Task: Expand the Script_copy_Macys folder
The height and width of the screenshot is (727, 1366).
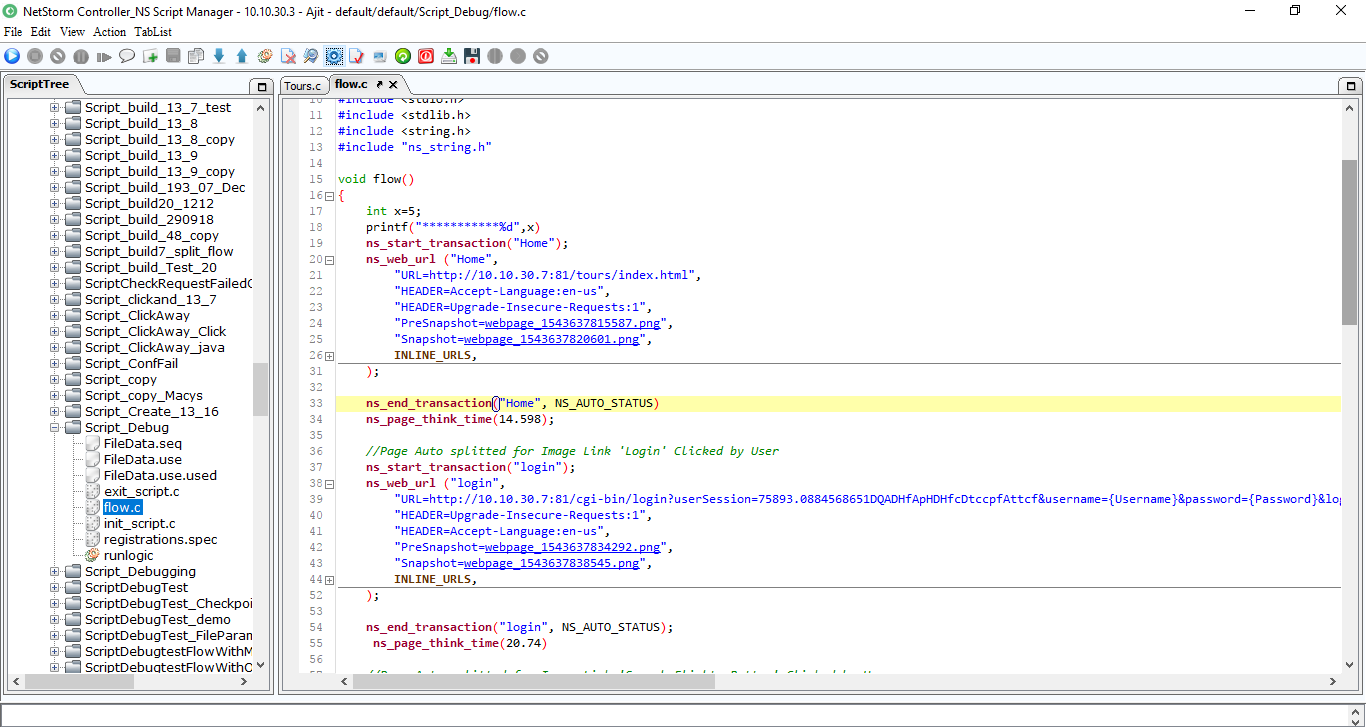Action: pyautogui.click(x=55, y=395)
